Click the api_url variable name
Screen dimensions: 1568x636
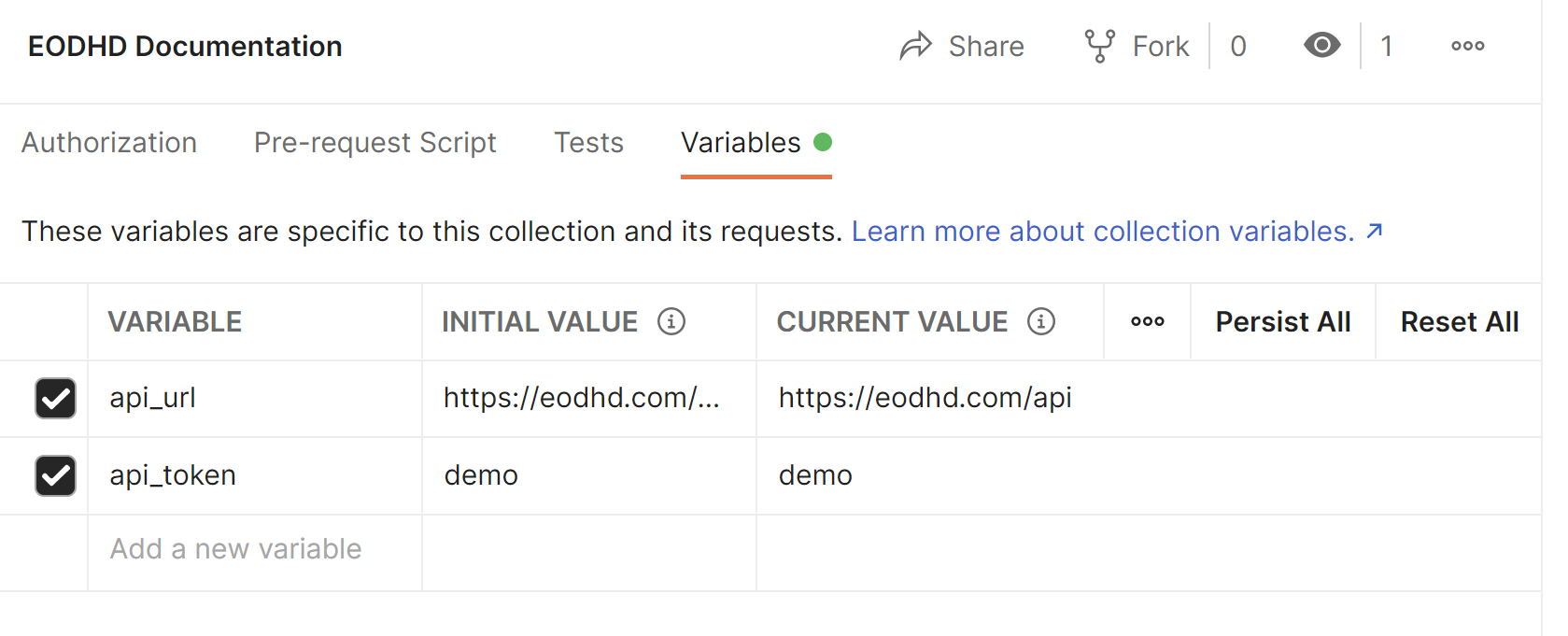[x=153, y=398]
